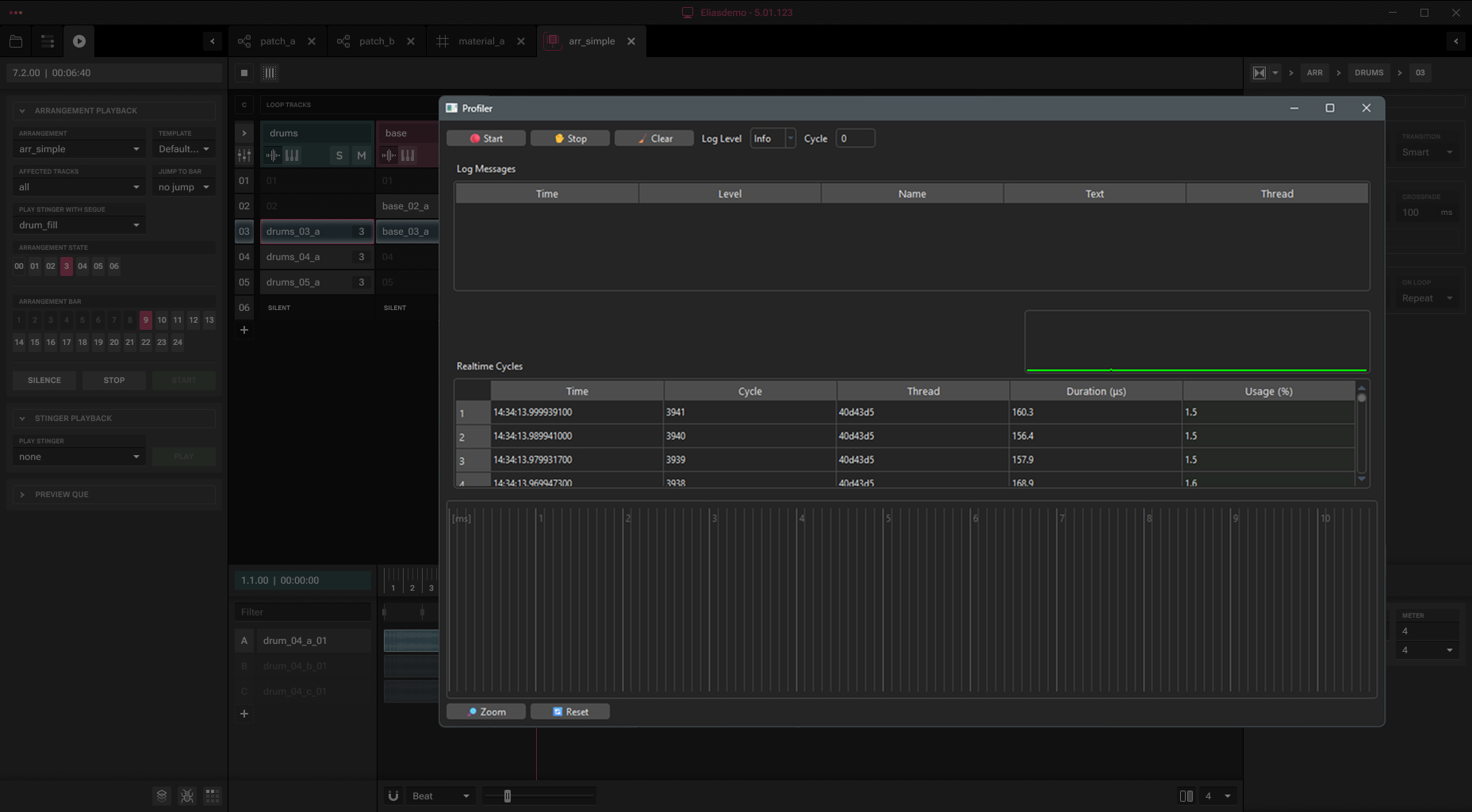Open the Play Stinger none dropdown
Screen dimensions: 1472x812
79,457
